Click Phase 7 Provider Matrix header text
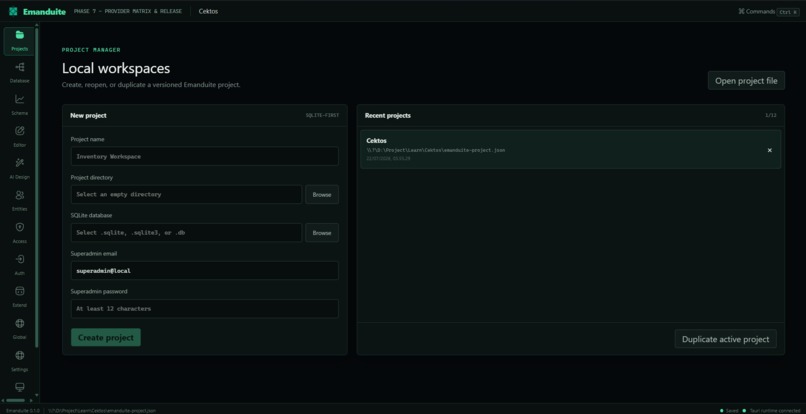Viewport: 806px width, 414px height. (x=127, y=11)
